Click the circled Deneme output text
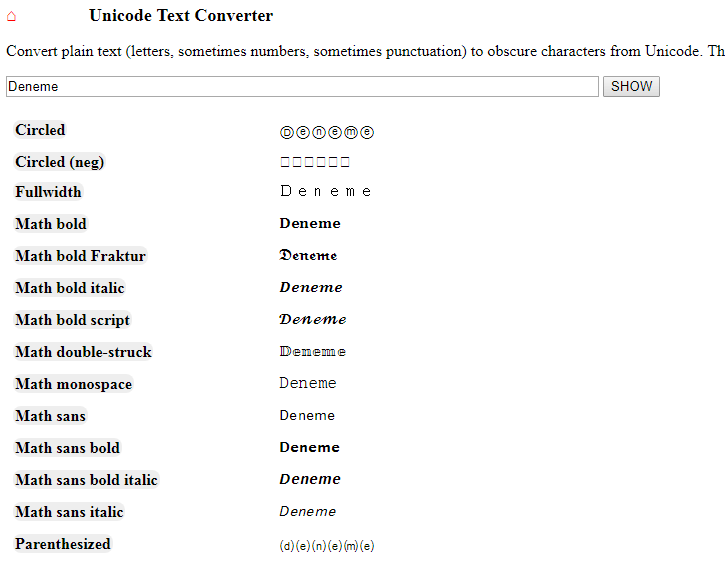This screenshot has height=564, width=725. click(x=327, y=133)
